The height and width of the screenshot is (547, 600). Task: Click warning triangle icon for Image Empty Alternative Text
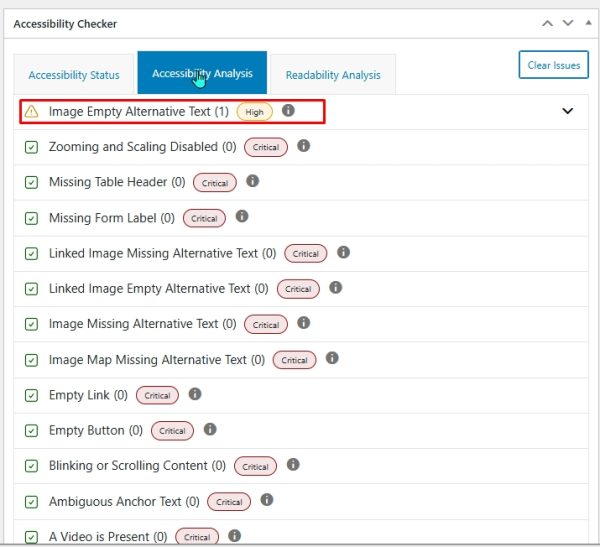pyautogui.click(x=31, y=112)
